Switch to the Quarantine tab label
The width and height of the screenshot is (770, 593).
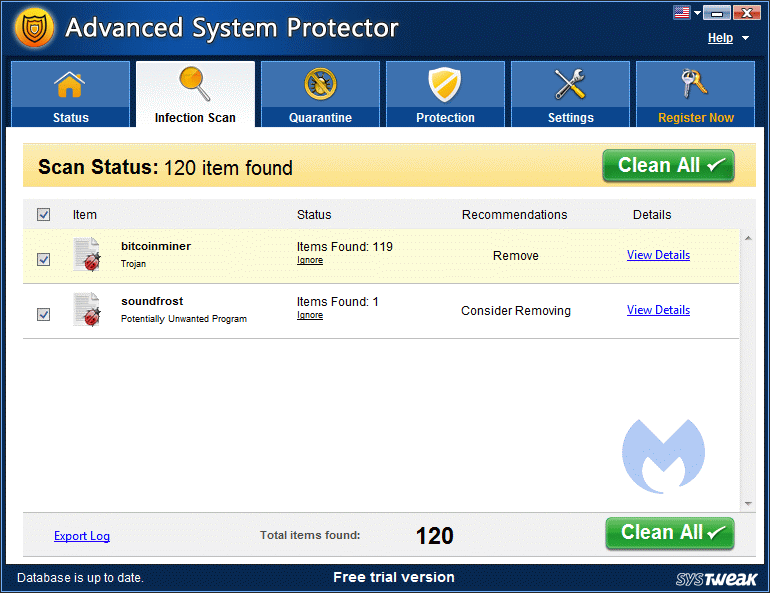tap(320, 118)
